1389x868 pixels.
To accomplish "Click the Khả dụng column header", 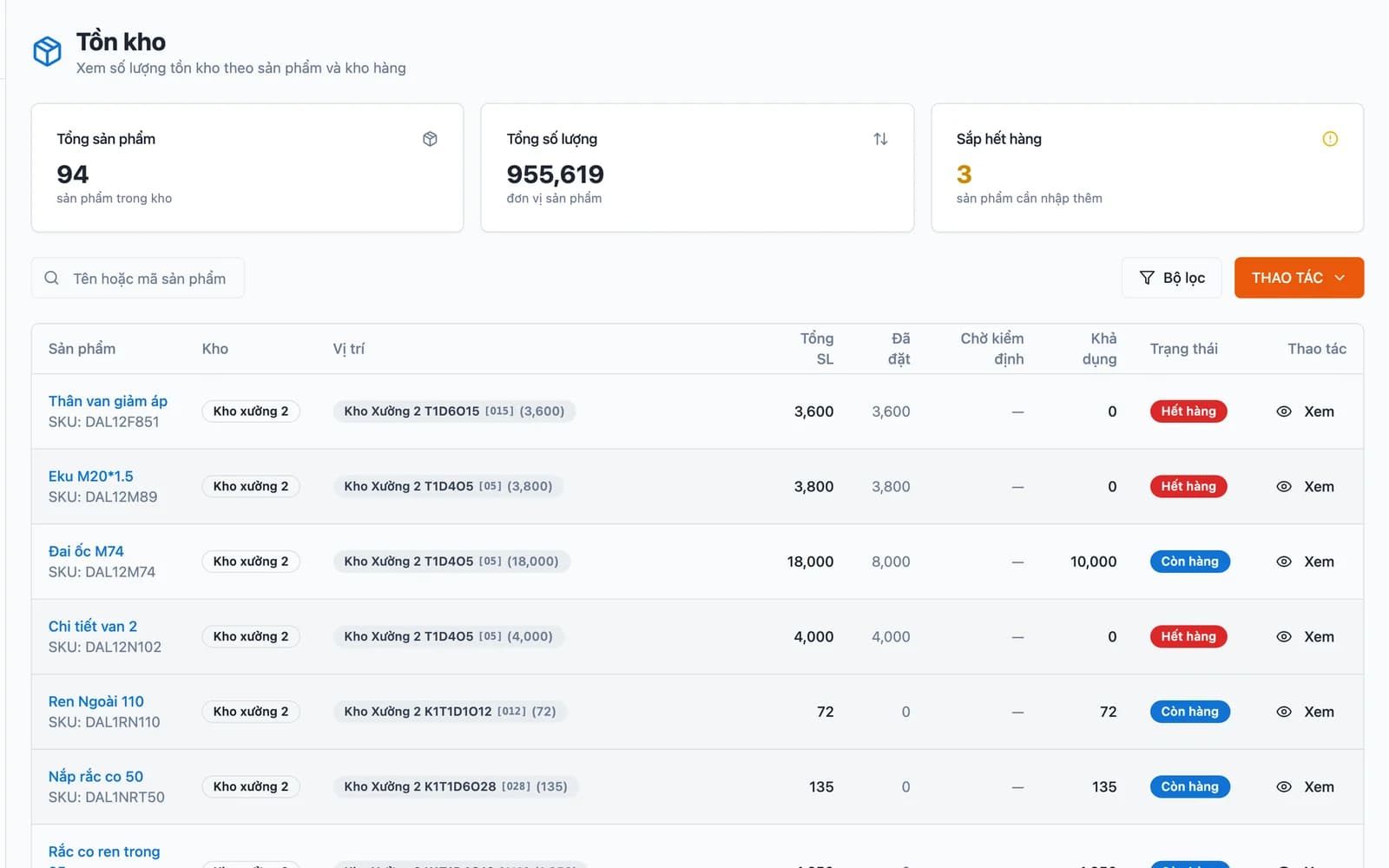I will pos(1099,349).
